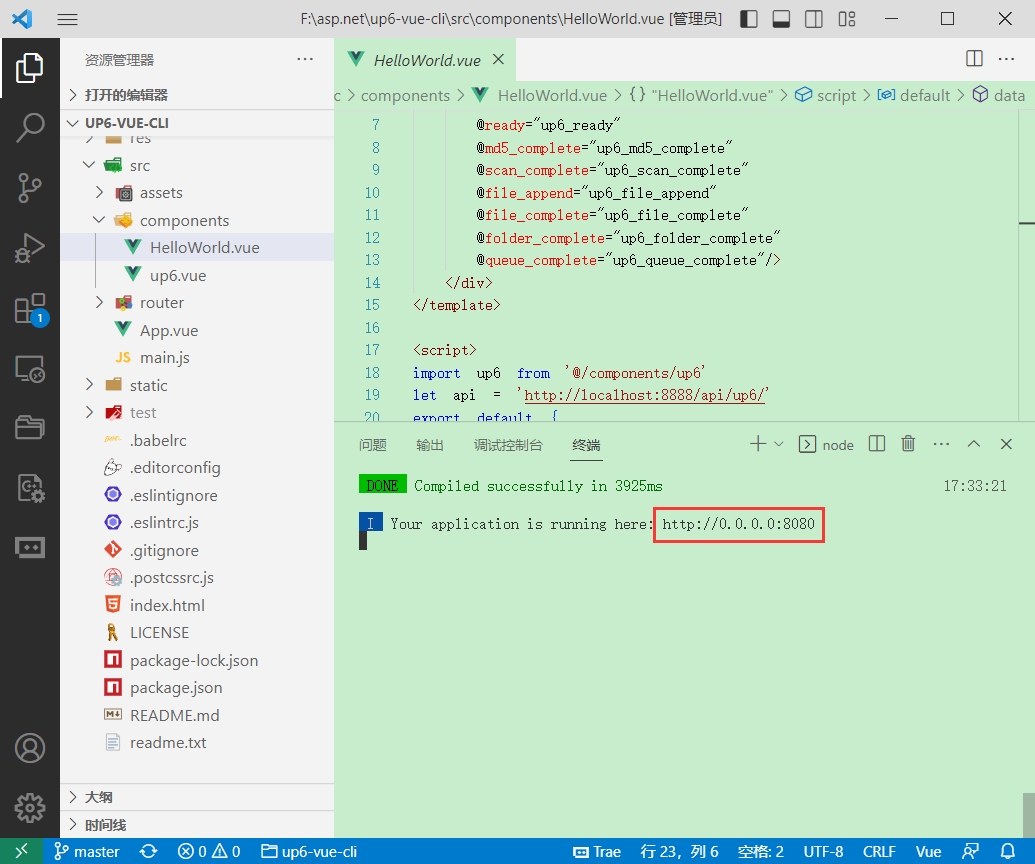This screenshot has width=1035, height=864.
Task: Toggle the primary sidebar layout button
Action: [749, 19]
